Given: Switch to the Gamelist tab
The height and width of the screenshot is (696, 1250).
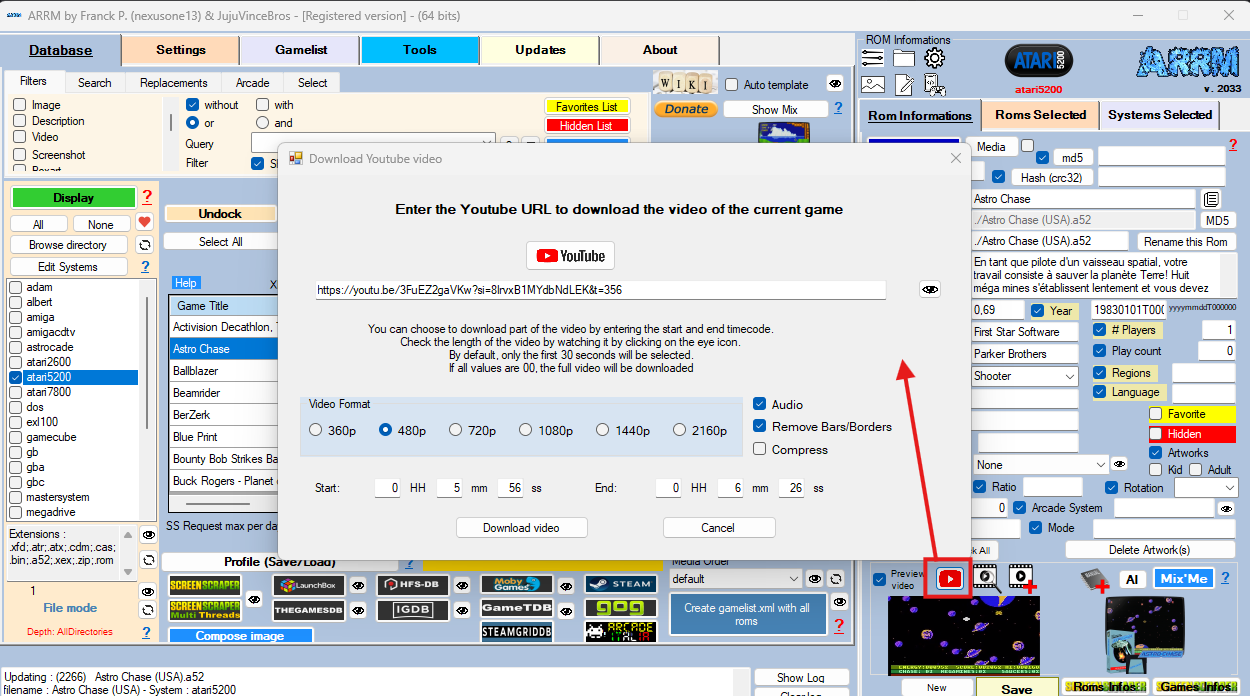Looking at the screenshot, I should 300,50.
